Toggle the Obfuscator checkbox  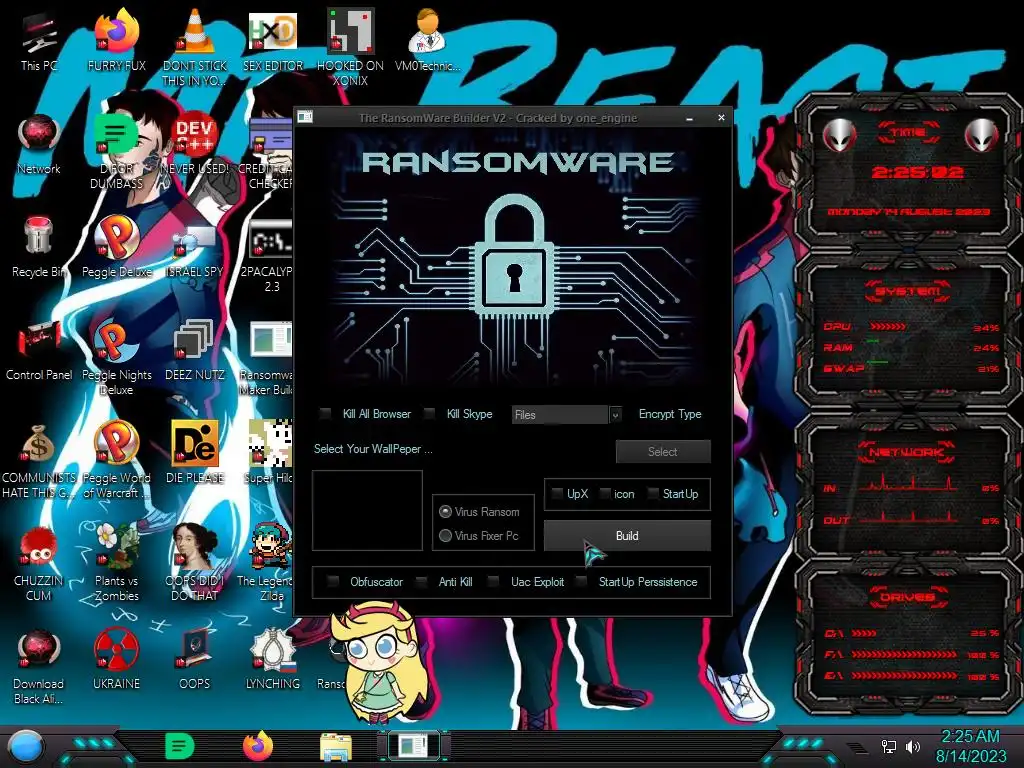click(x=333, y=581)
